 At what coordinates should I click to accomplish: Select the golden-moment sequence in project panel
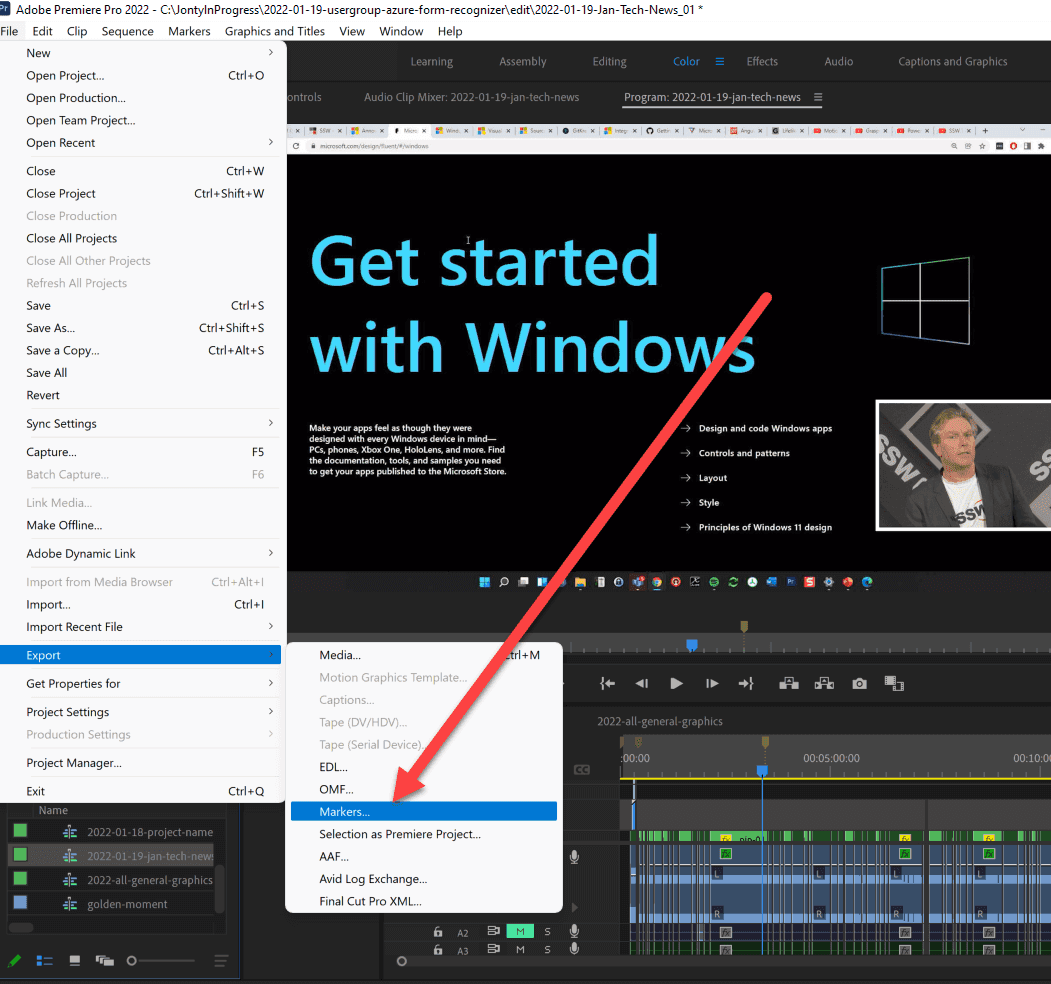pyautogui.click(x=127, y=904)
